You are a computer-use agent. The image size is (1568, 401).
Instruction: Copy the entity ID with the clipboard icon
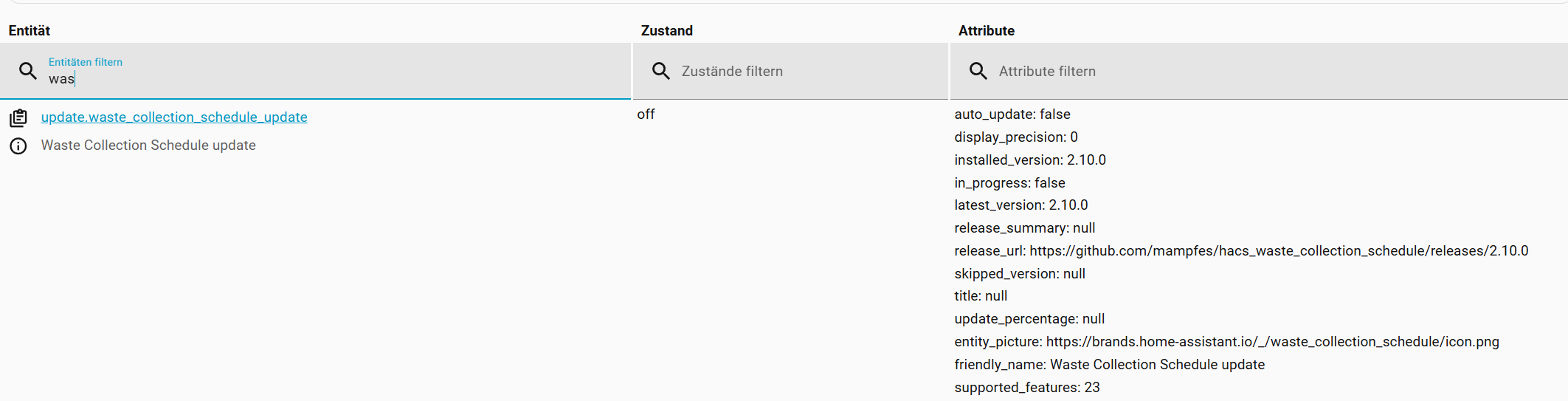[x=18, y=117]
